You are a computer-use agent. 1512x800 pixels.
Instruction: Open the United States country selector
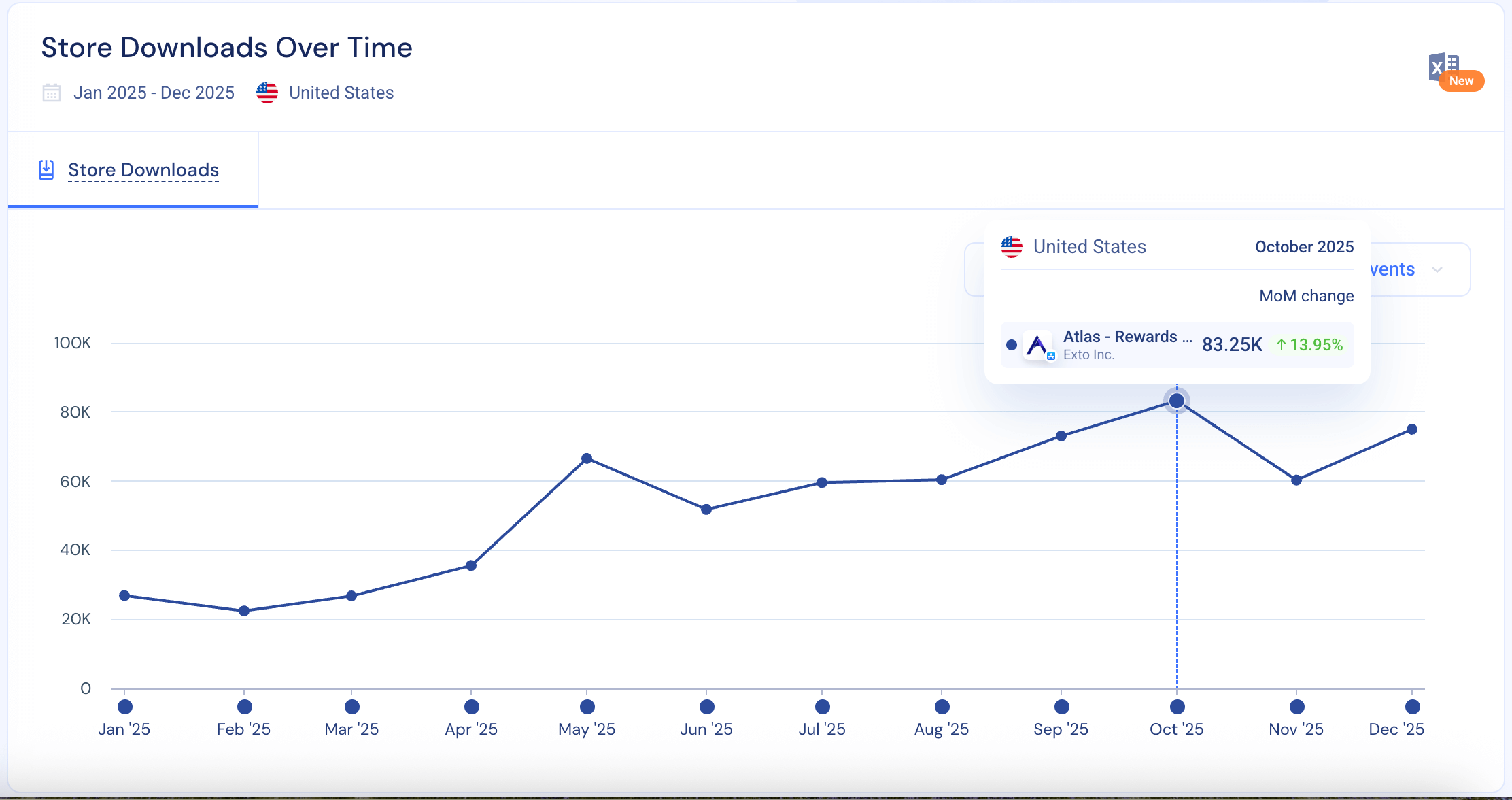[x=341, y=93]
